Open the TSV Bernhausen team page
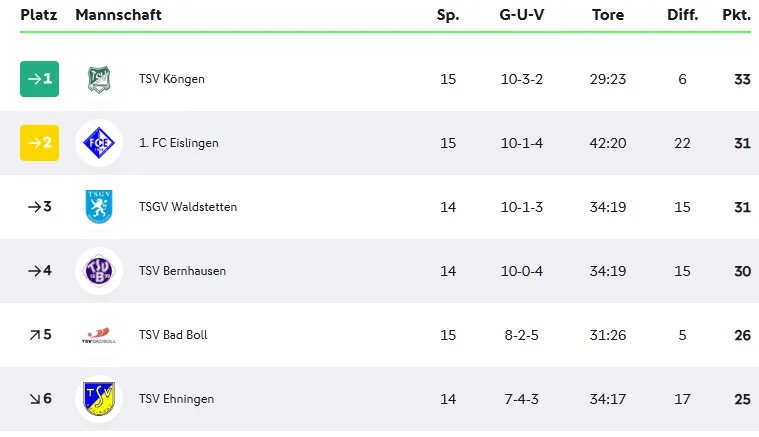This screenshot has height=437, width=759. (182, 271)
